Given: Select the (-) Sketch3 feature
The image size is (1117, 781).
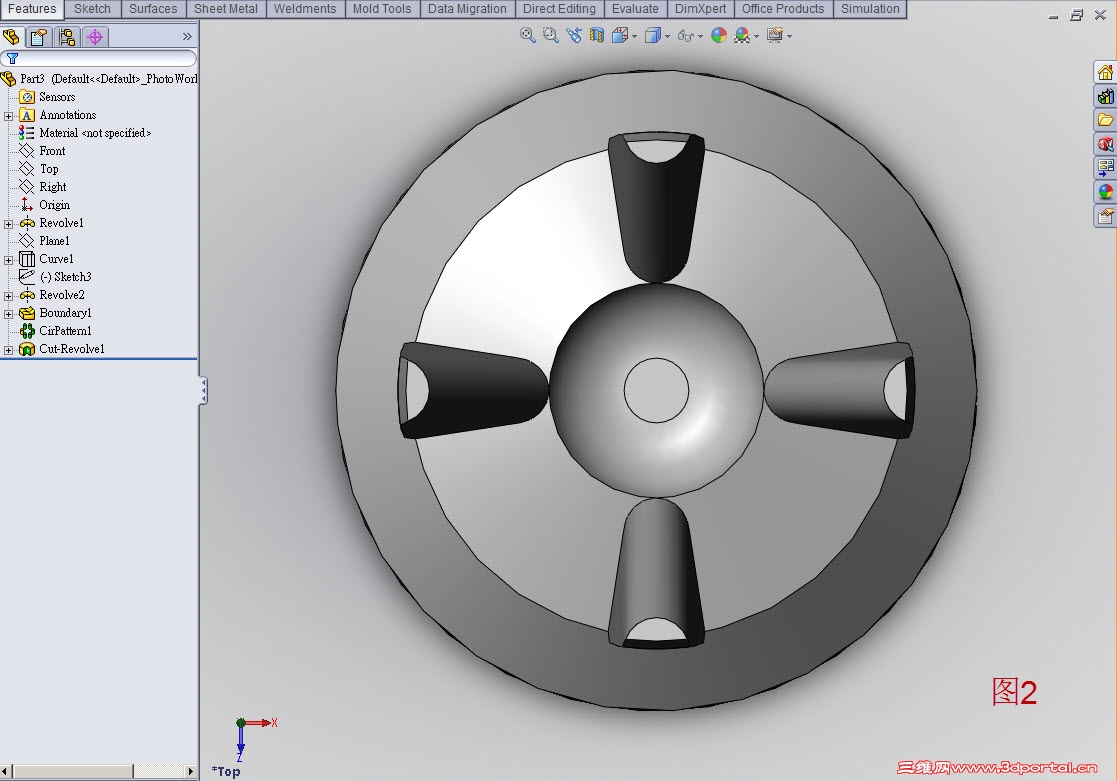Looking at the screenshot, I should [x=55, y=276].
